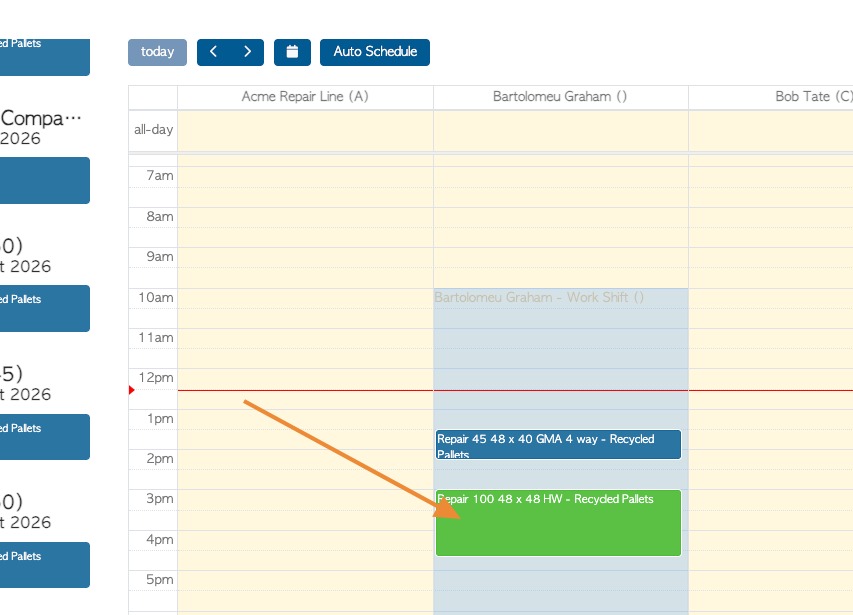
Task: Select the Bartolomeu Graham column header
Action: (x=560, y=97)
